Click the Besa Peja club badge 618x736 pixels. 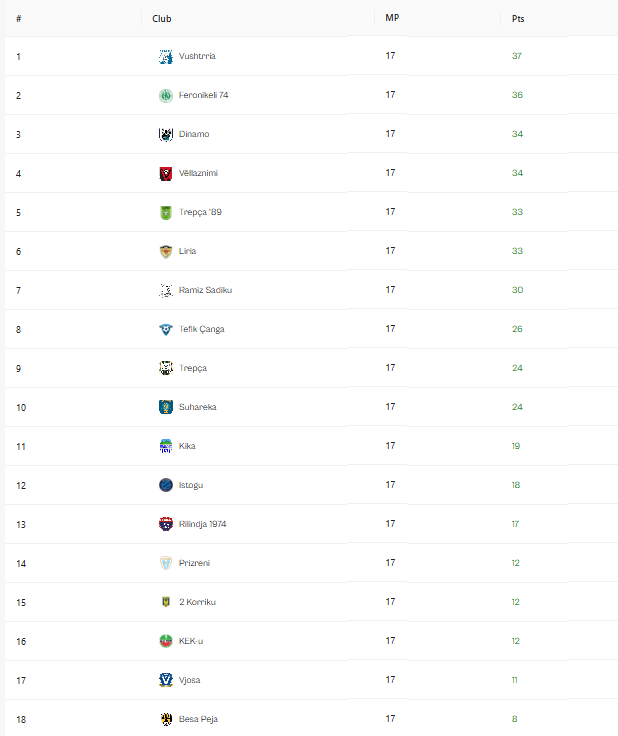(x=166, y=719)
